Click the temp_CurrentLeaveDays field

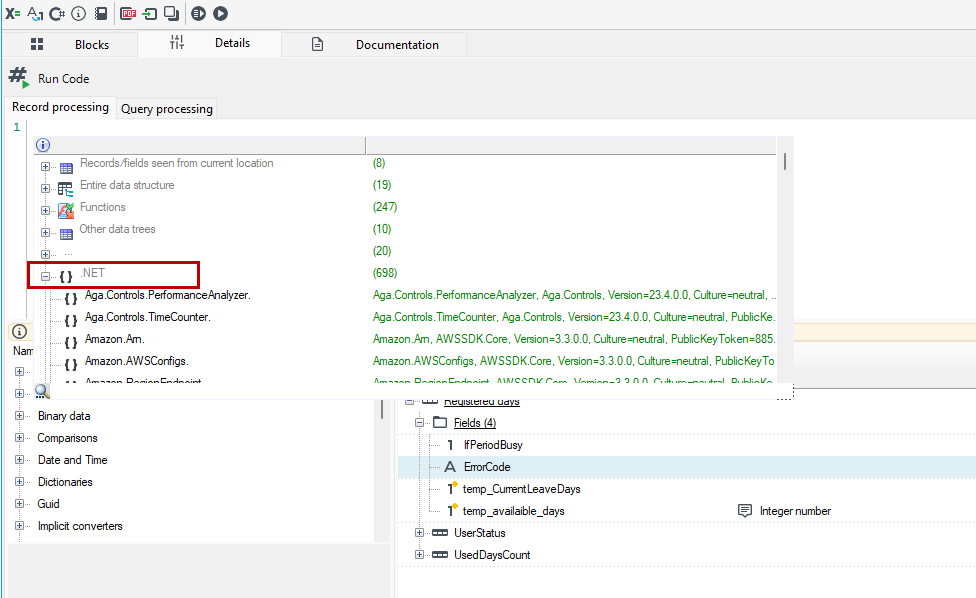[x=522, y=489]
